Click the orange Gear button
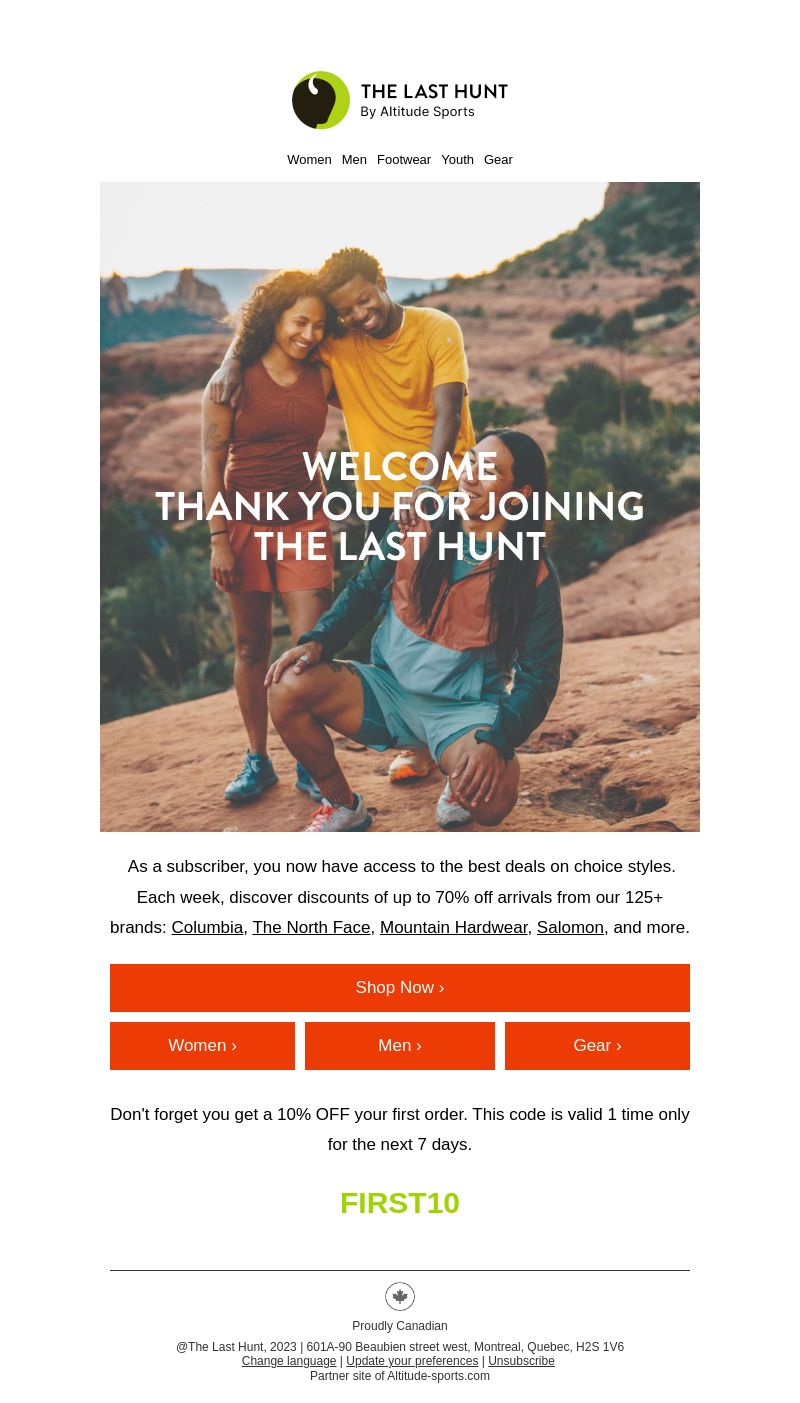The image size is (800, 1403). click(597, 1046)
